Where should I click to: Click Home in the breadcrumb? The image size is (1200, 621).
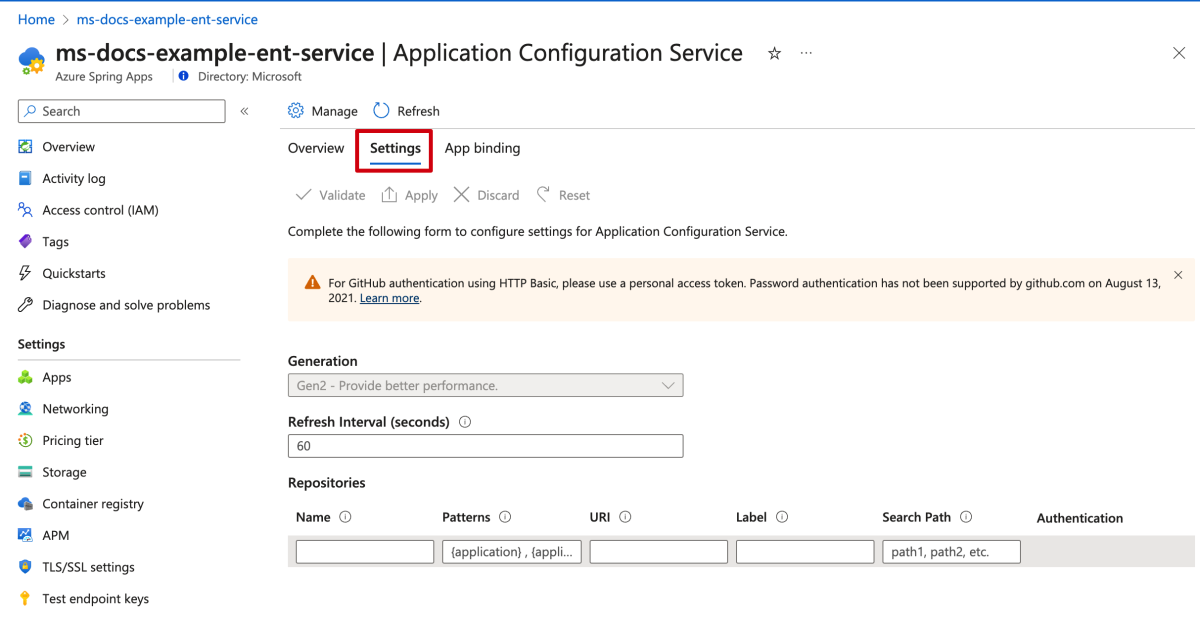pyautogui.click(x=36, y=19)
